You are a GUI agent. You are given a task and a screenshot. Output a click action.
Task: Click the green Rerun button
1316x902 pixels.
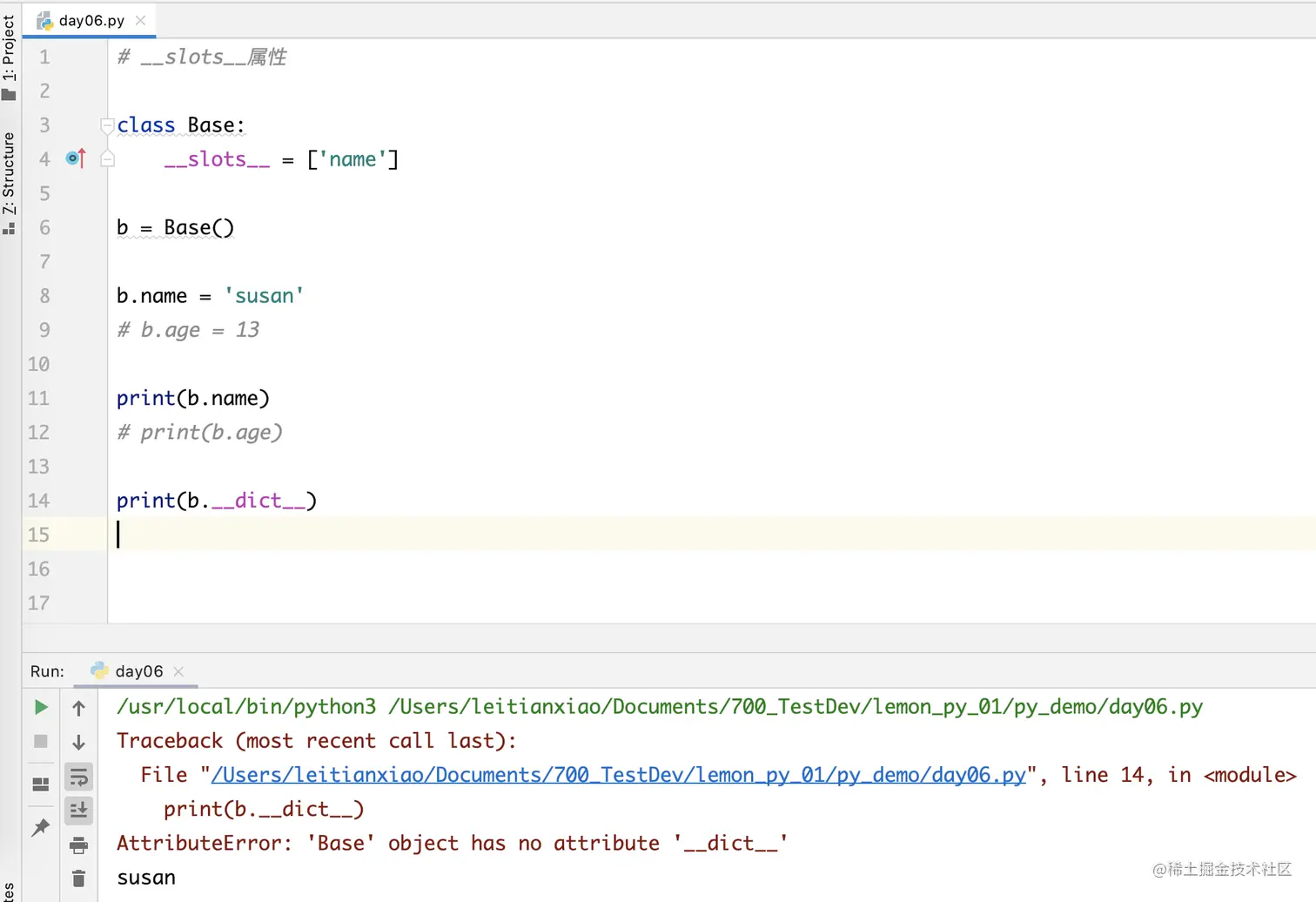pos(41,707)
